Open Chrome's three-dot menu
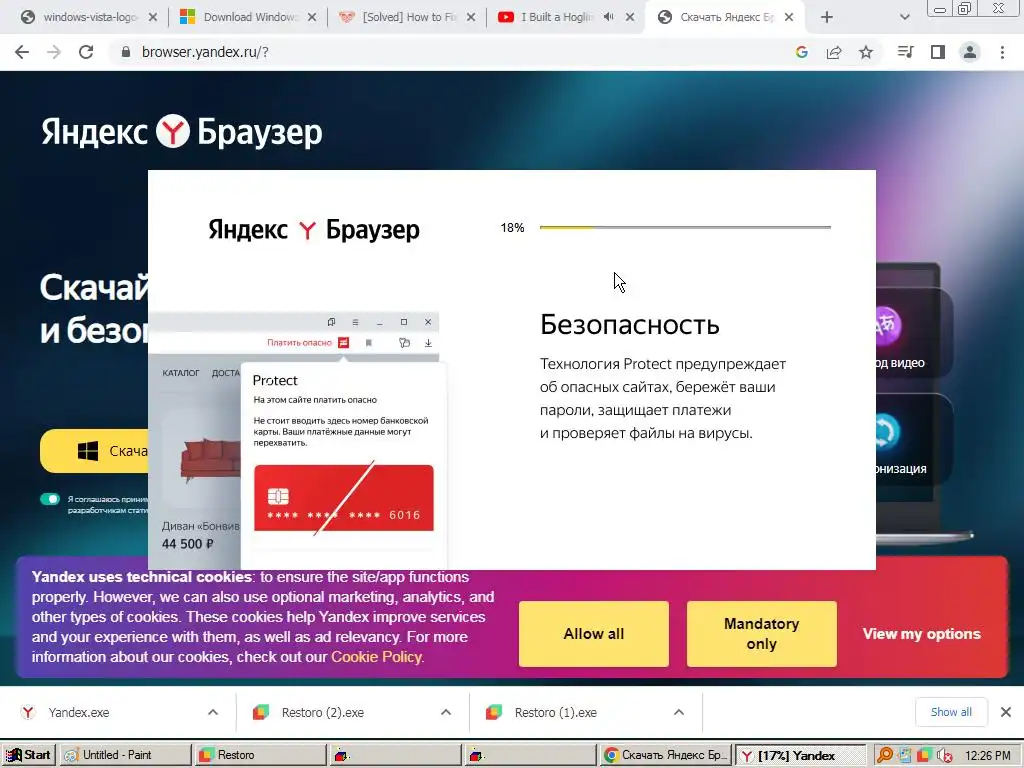The width and height of the screenshot is (1024, 768). coord(1002,52)
